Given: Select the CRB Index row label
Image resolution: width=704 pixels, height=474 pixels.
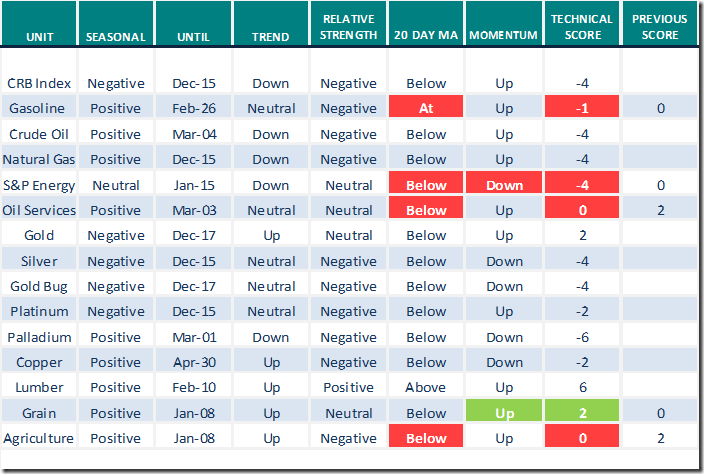Looking at the screenshot, I should point(38,84).
